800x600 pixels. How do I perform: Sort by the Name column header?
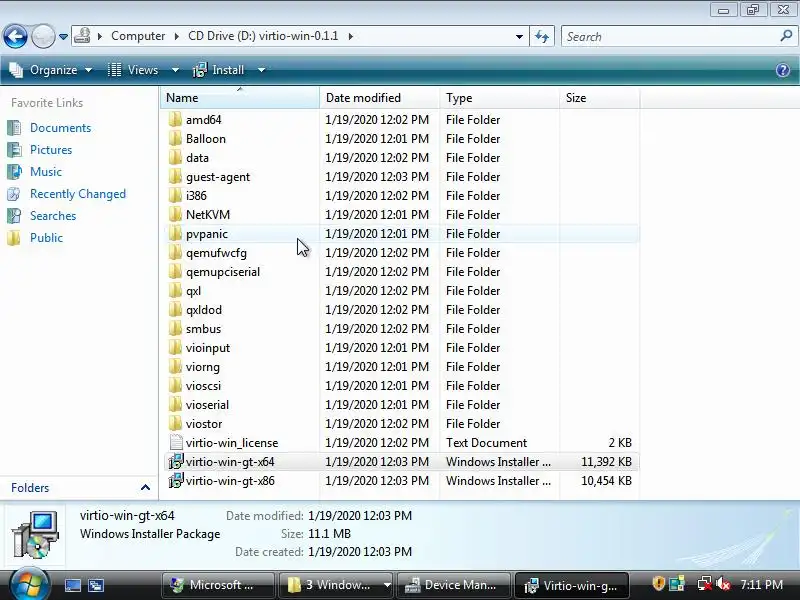(240, 97)
